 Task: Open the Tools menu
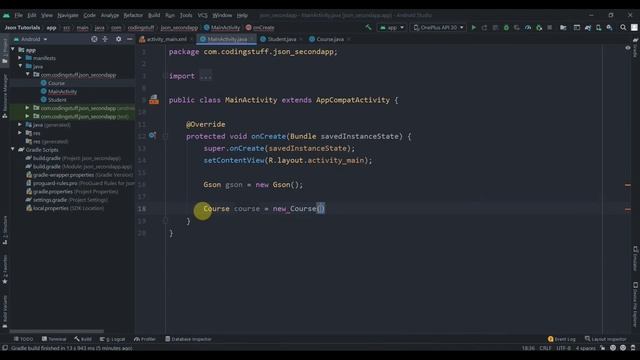click(x=186, y=15)
